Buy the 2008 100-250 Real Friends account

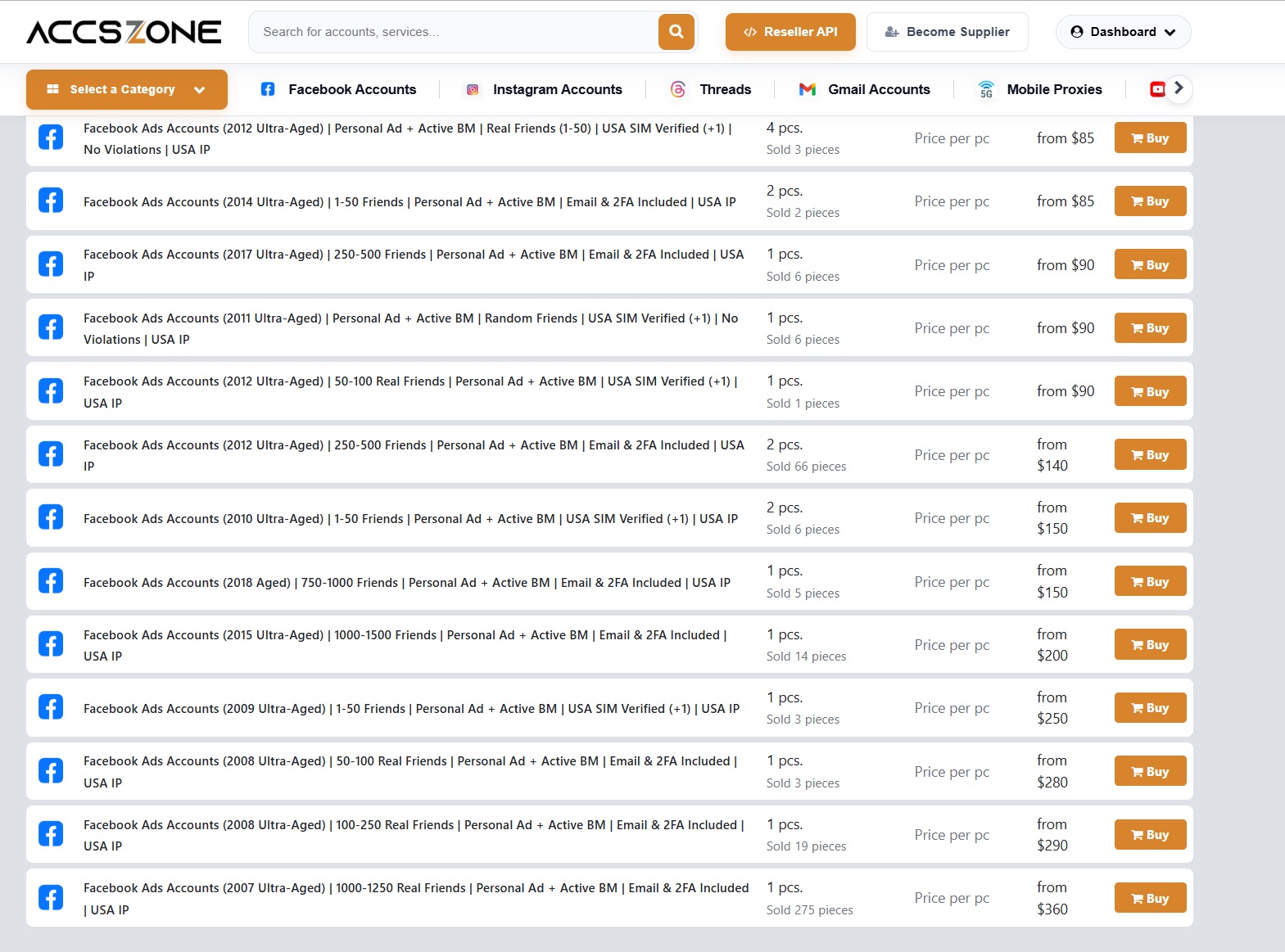pyautogui.click(x=1150, y=835)
